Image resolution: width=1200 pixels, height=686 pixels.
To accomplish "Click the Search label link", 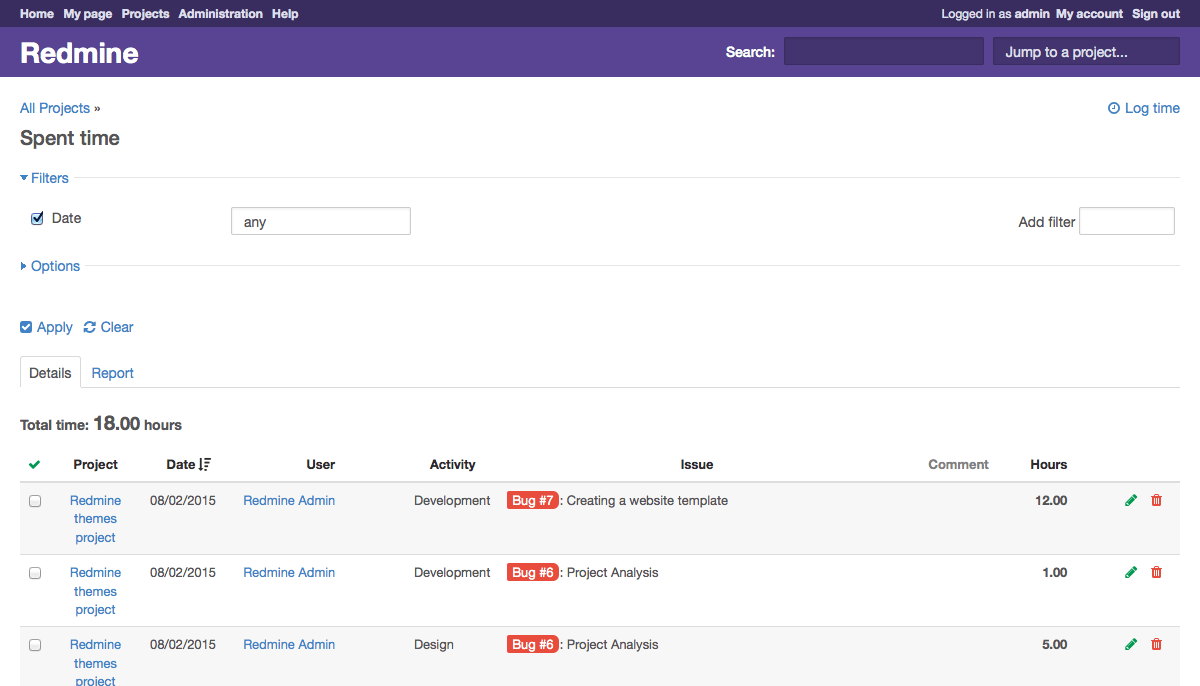I will tap(750, 52).
